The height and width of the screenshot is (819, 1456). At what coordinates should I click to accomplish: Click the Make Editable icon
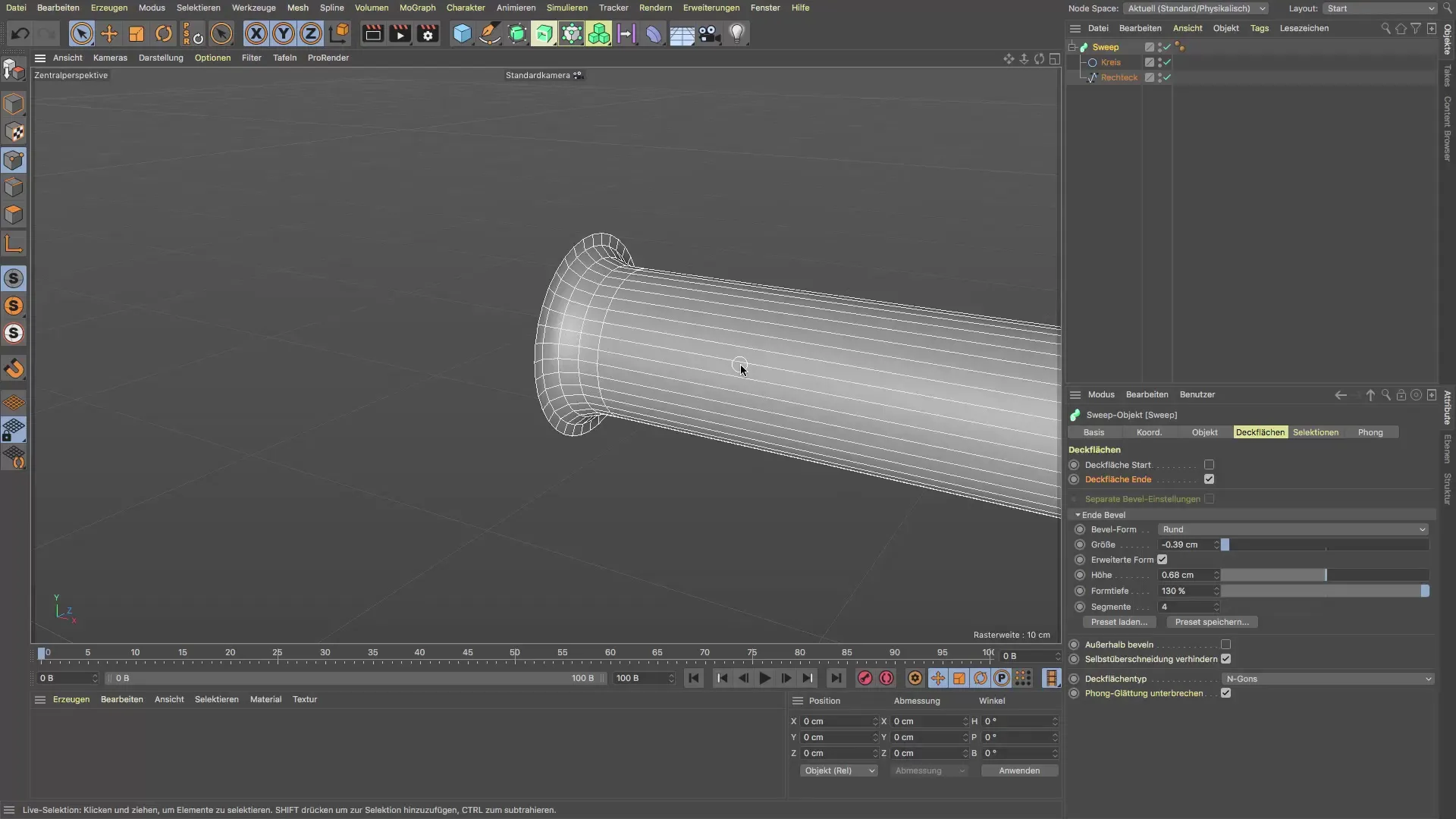click(14, 71)
